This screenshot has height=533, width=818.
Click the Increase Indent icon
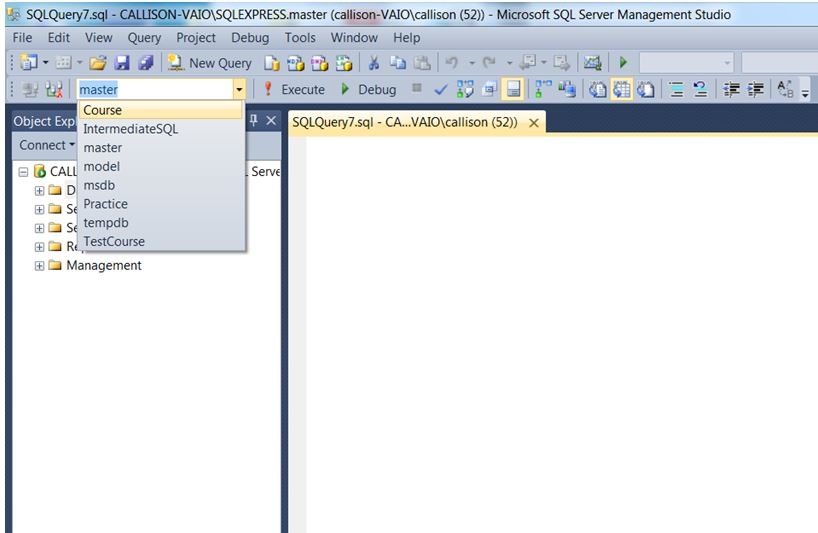pos(755,90)
